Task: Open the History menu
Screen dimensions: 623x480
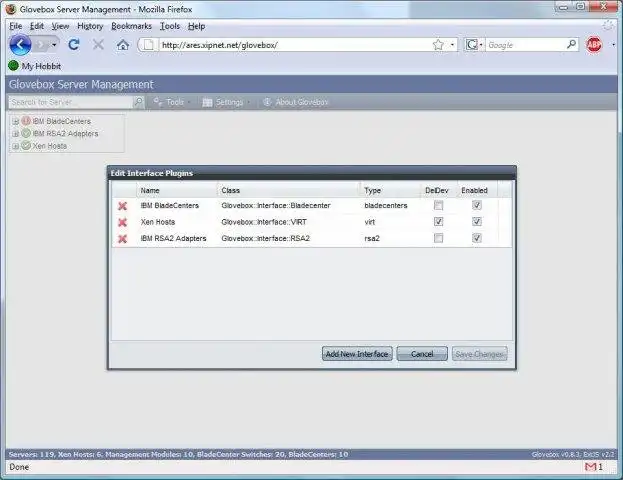Action: pos(90,26)
